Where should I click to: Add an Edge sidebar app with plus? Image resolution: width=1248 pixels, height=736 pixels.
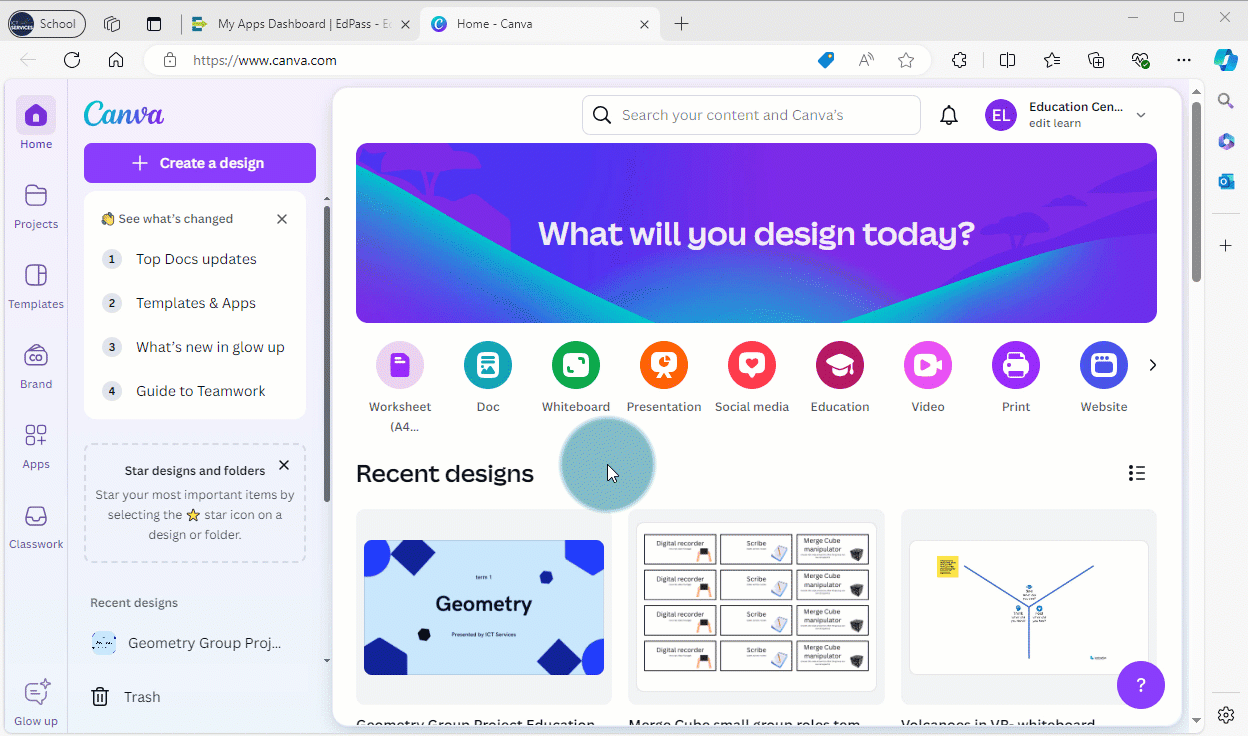click(1226, 245)
